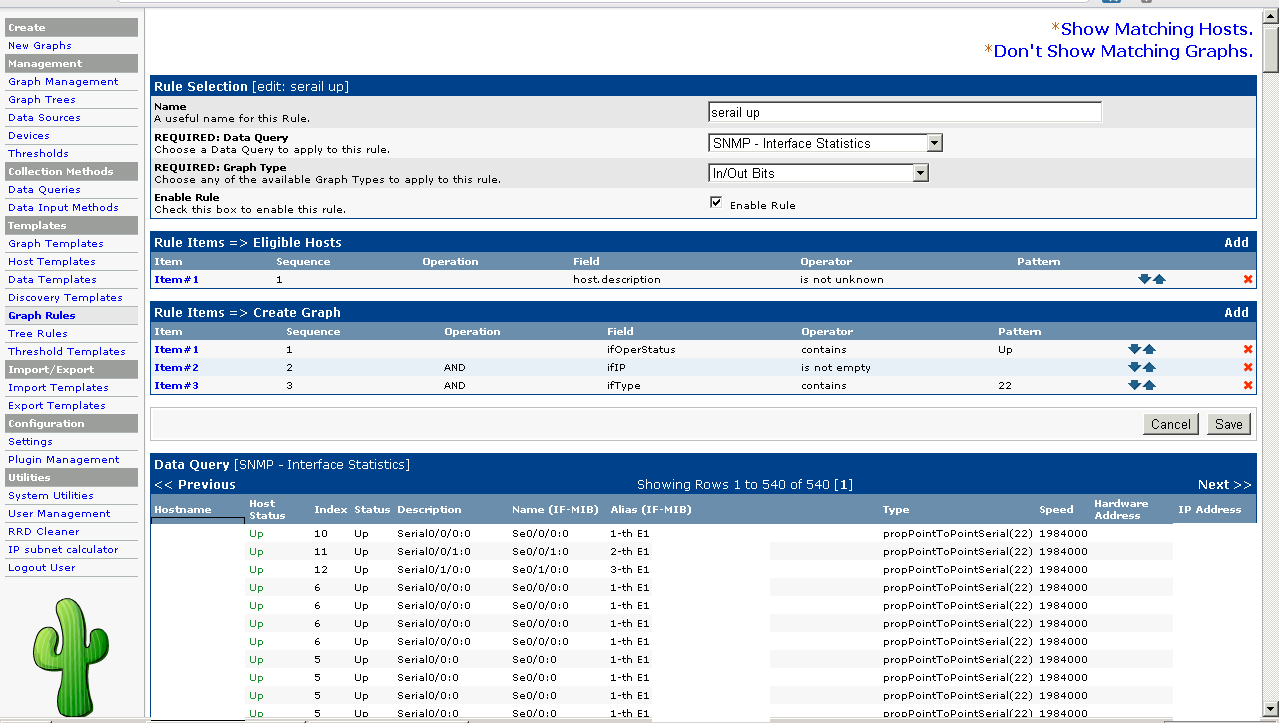The image size is (1280, 723).
Task: Open Item#3 in Create Graph table
Action: (177, 386)
